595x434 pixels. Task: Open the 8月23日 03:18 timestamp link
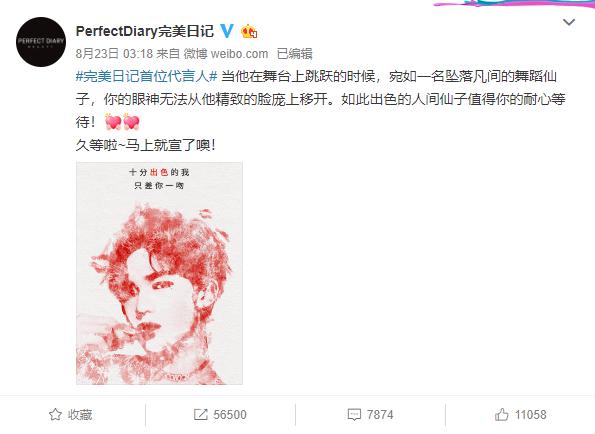coord(114,53)
